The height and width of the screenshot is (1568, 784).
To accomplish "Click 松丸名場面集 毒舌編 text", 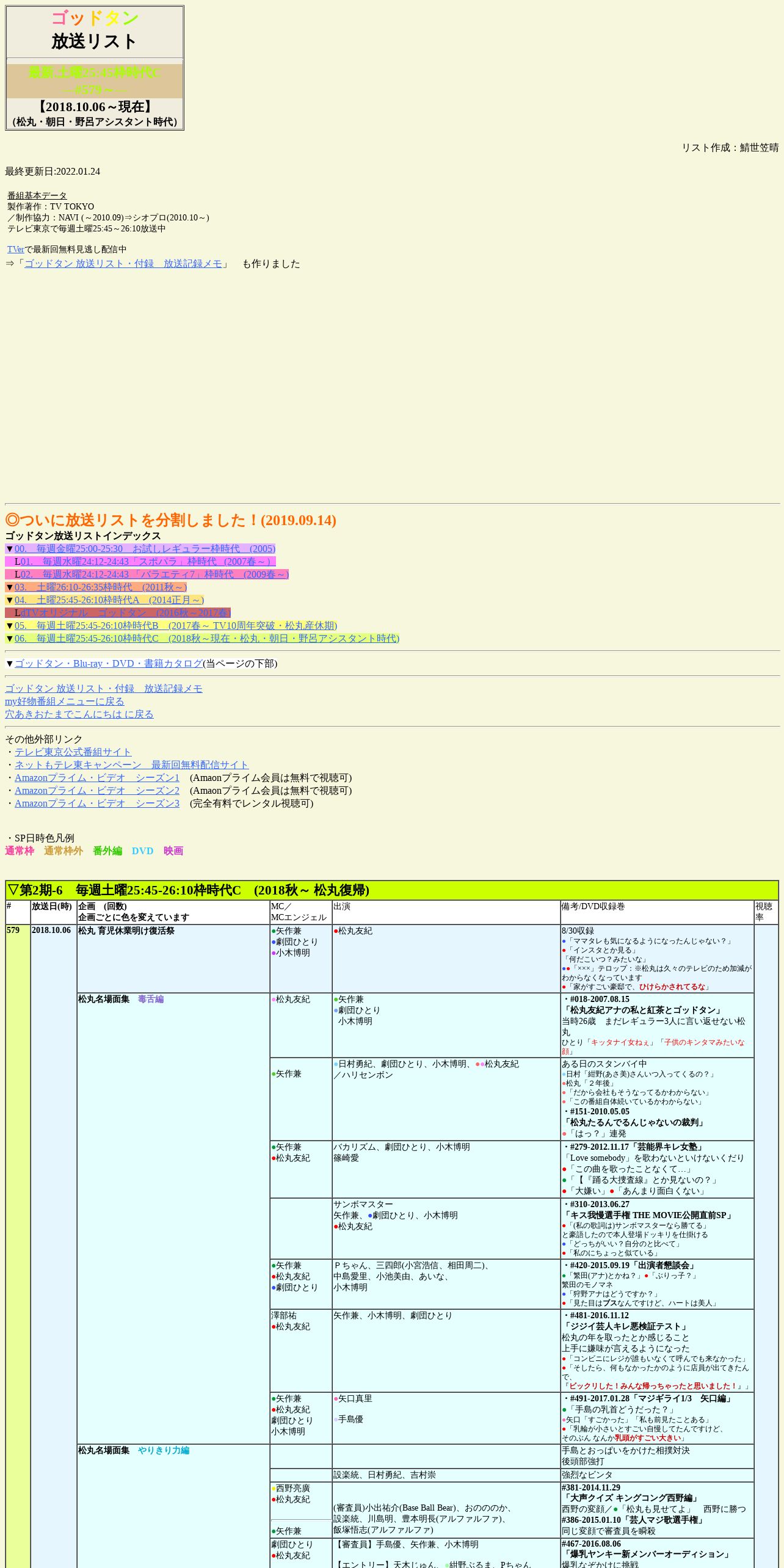I will tap(121, 1000).
